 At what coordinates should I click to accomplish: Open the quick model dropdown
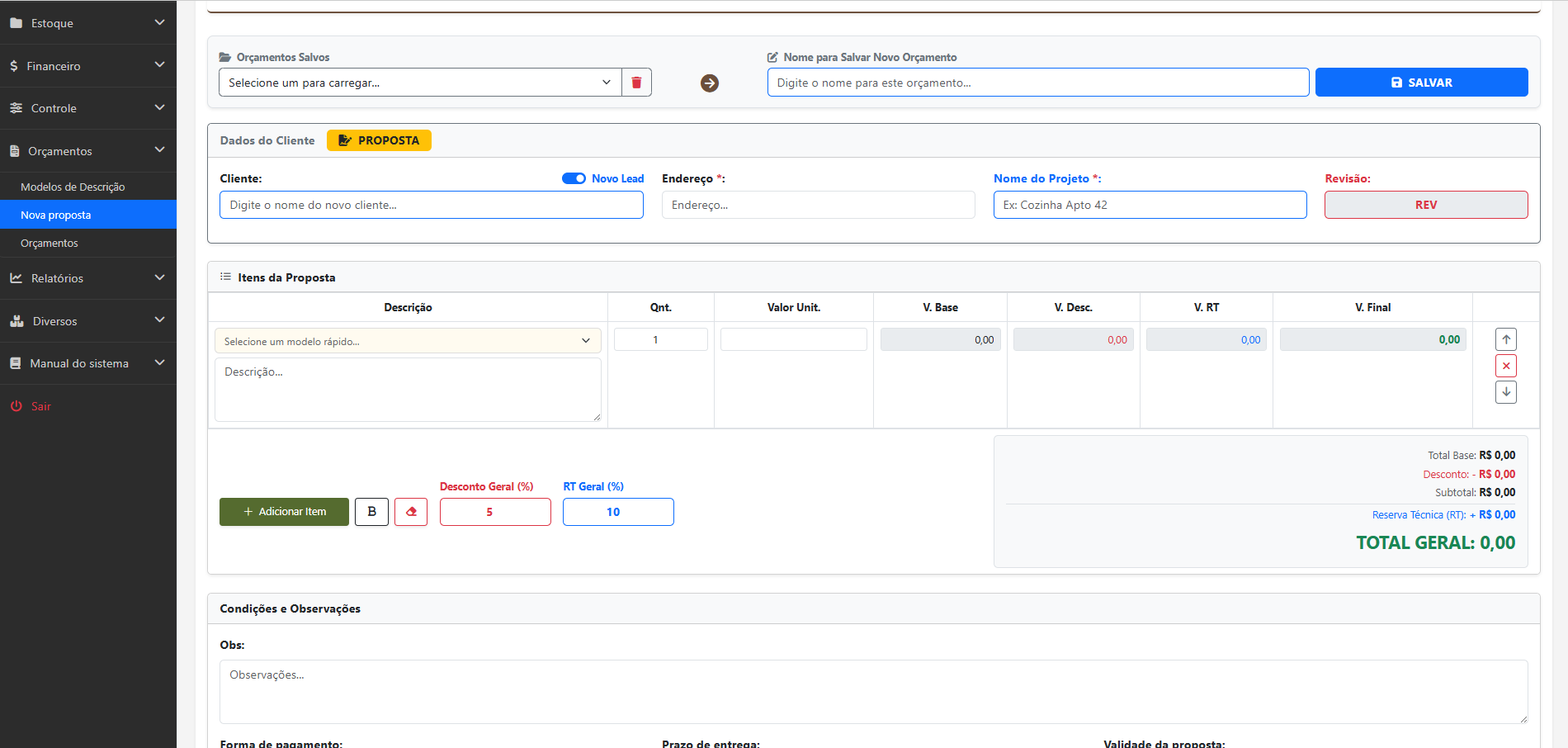(408, 341)
